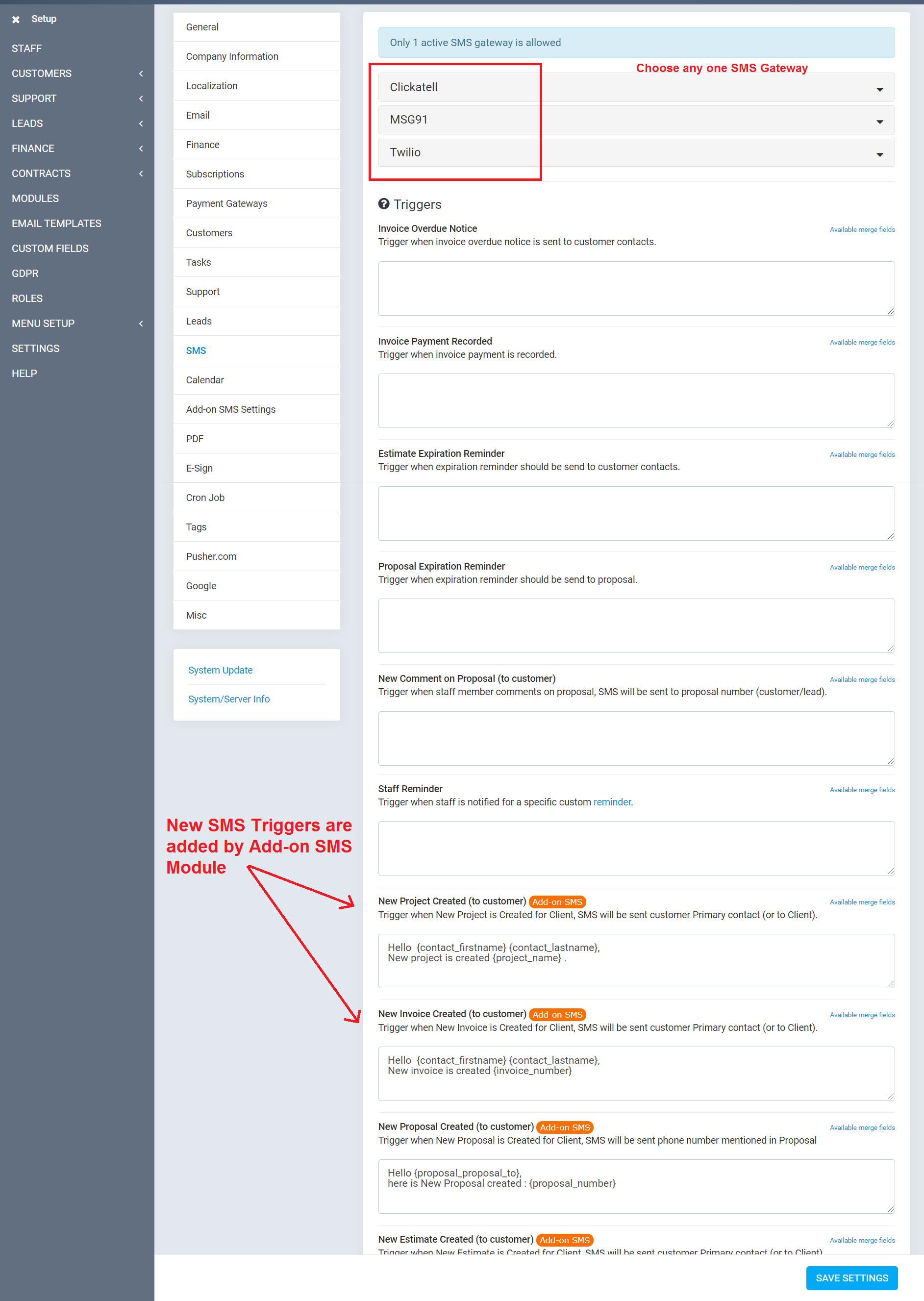
Task: Expand the Twilio gateway panel
Action: (636, 152)
